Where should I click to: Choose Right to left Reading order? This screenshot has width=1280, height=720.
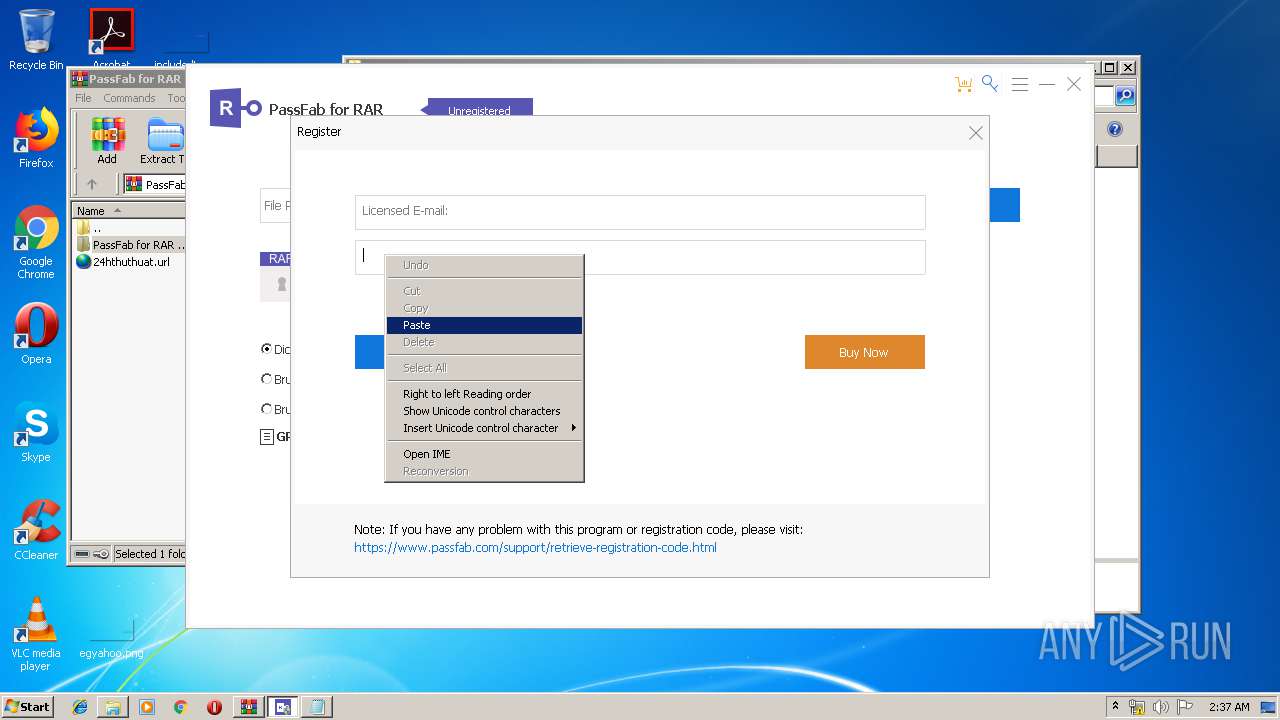[484, 394]
